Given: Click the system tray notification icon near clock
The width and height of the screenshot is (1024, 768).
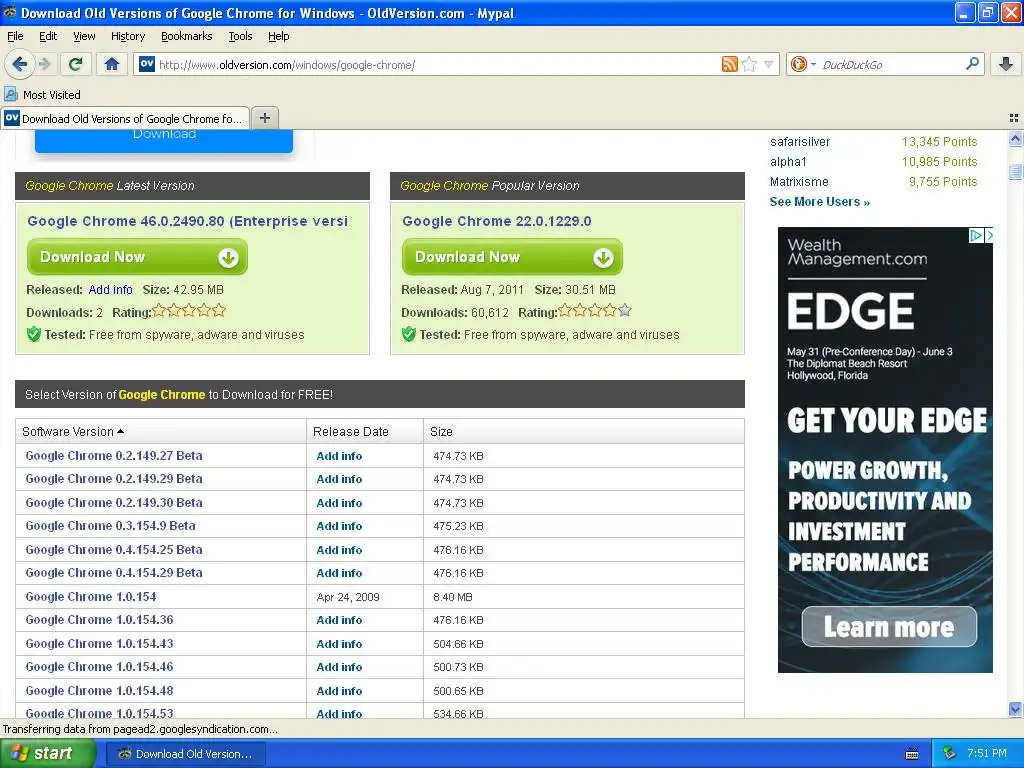Looking at the screenshot, I should coord(949,753).
